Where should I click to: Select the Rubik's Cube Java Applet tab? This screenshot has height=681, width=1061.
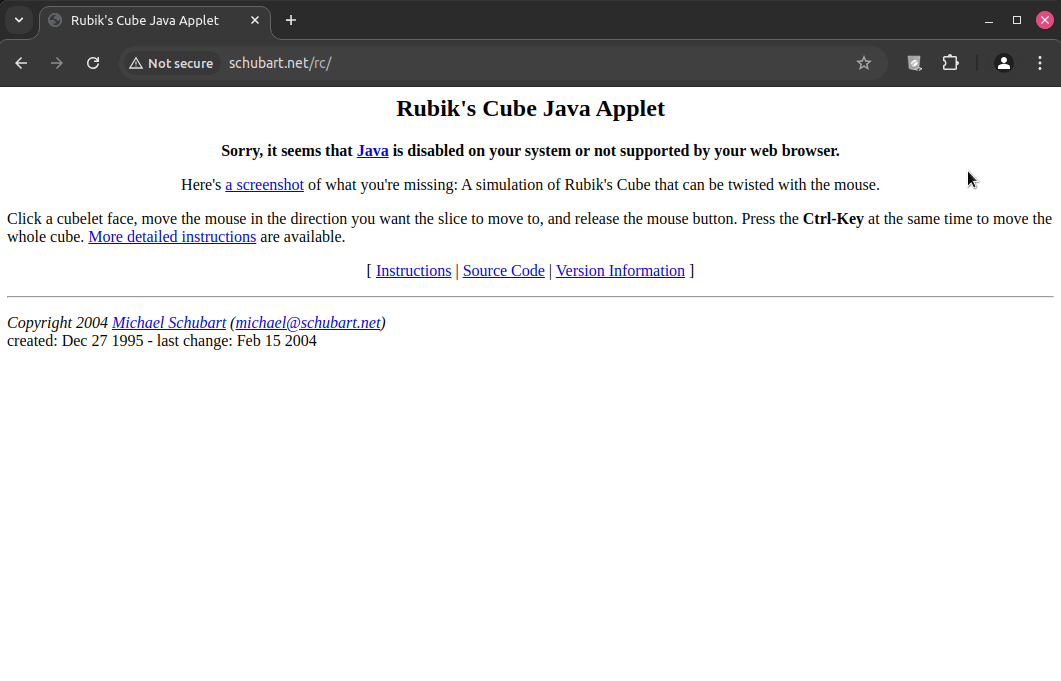pos(145,20)
